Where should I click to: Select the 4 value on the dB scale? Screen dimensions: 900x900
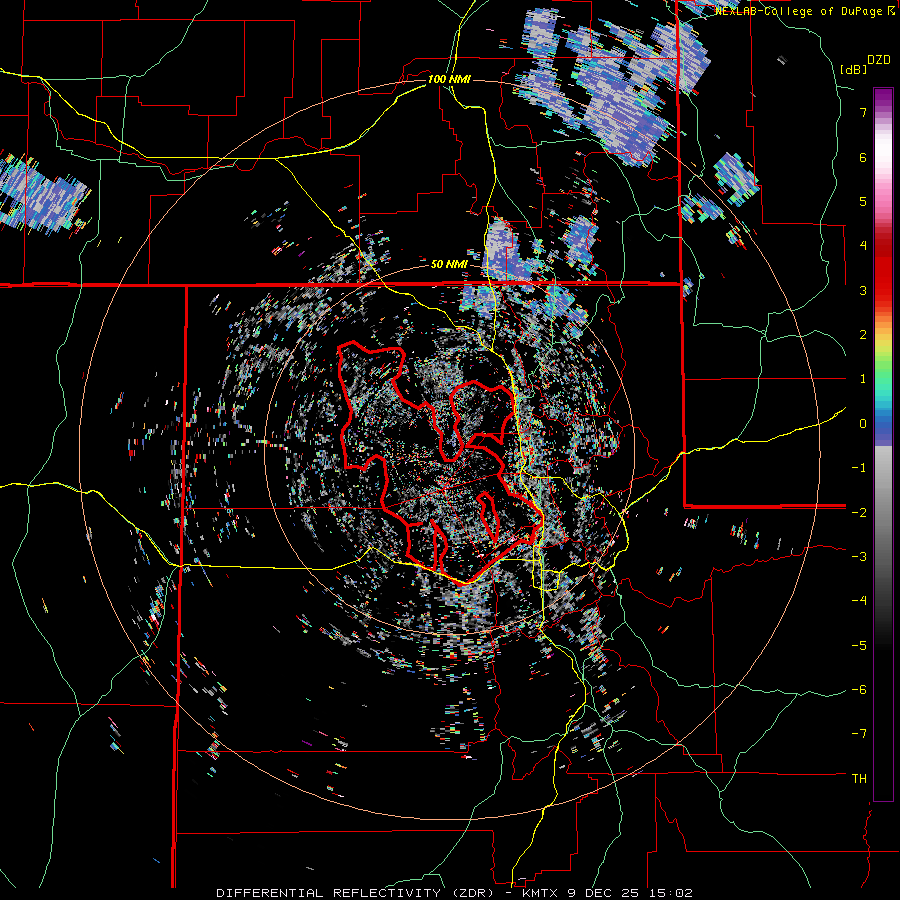863,246
